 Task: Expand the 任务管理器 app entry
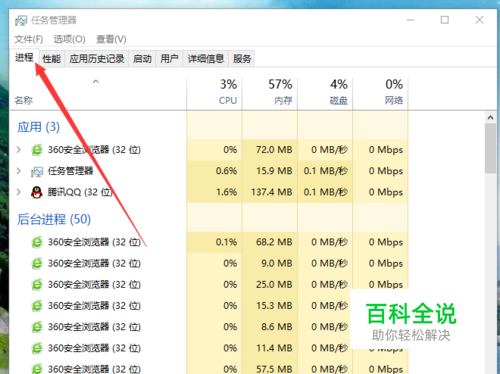click(19, 171)
